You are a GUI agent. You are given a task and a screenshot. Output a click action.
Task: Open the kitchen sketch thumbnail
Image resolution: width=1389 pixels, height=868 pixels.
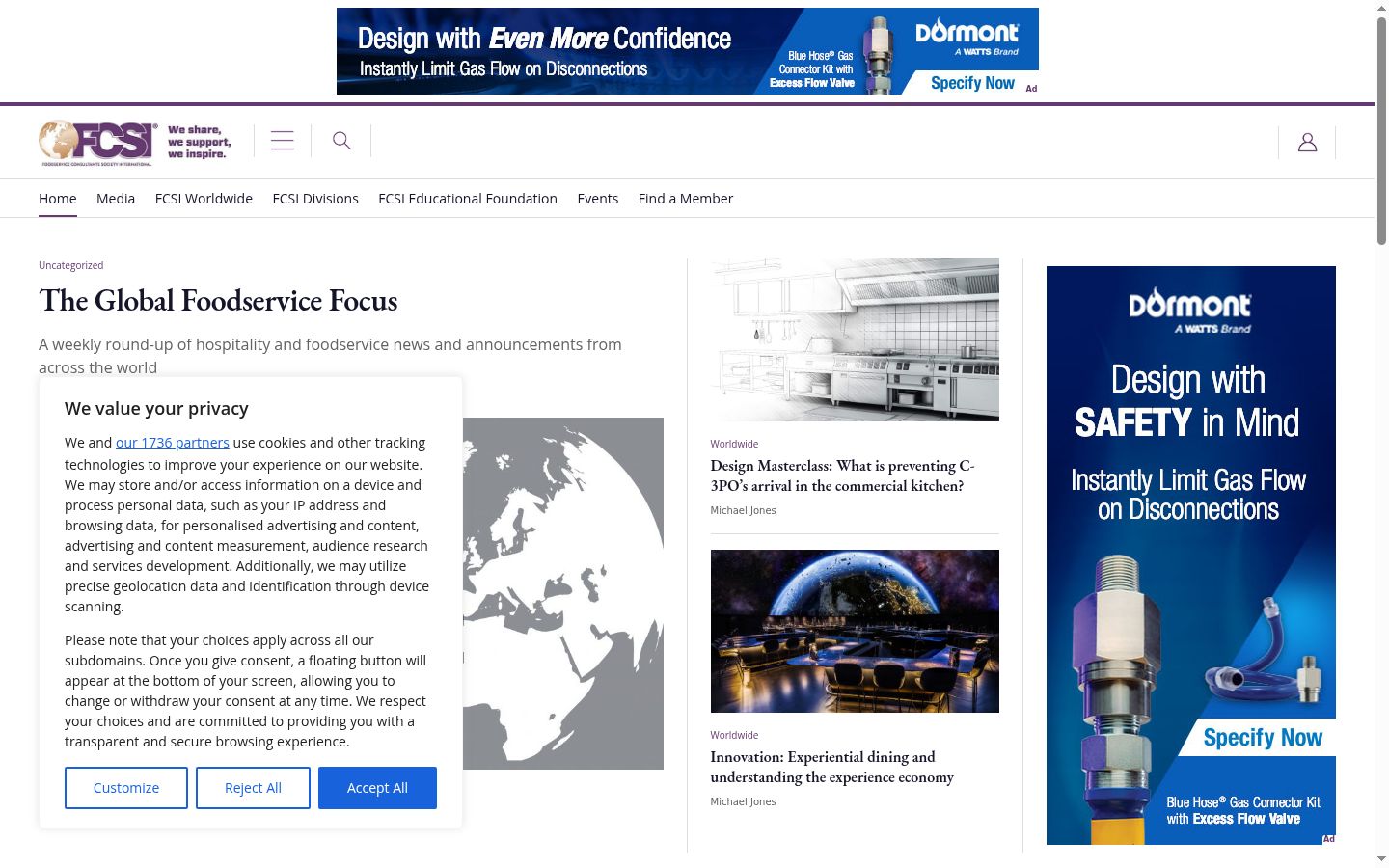coord(855,339)
